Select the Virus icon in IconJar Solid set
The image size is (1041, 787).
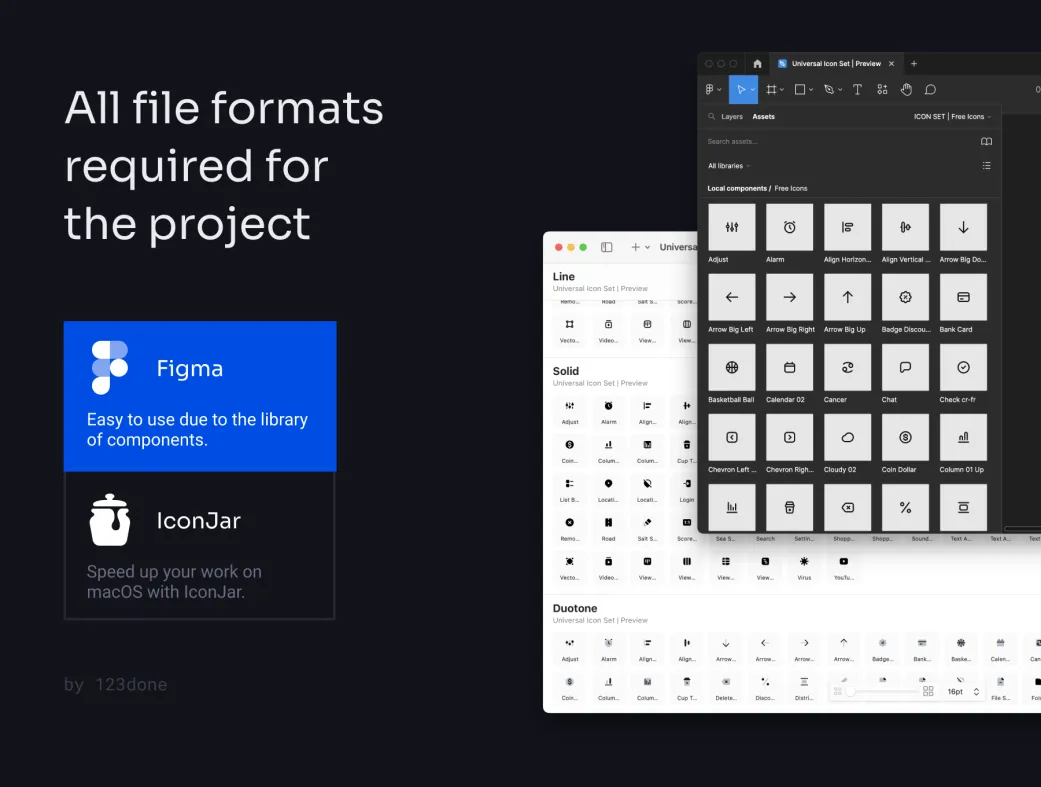click(x=804, y=567)
